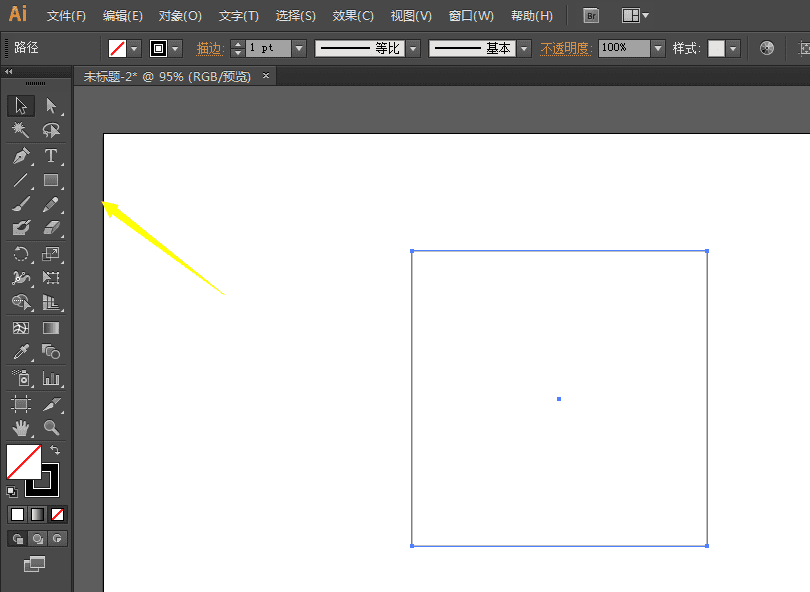Click the stroke weight stepper arrows

pyautogui.click(x=238, y=49)
